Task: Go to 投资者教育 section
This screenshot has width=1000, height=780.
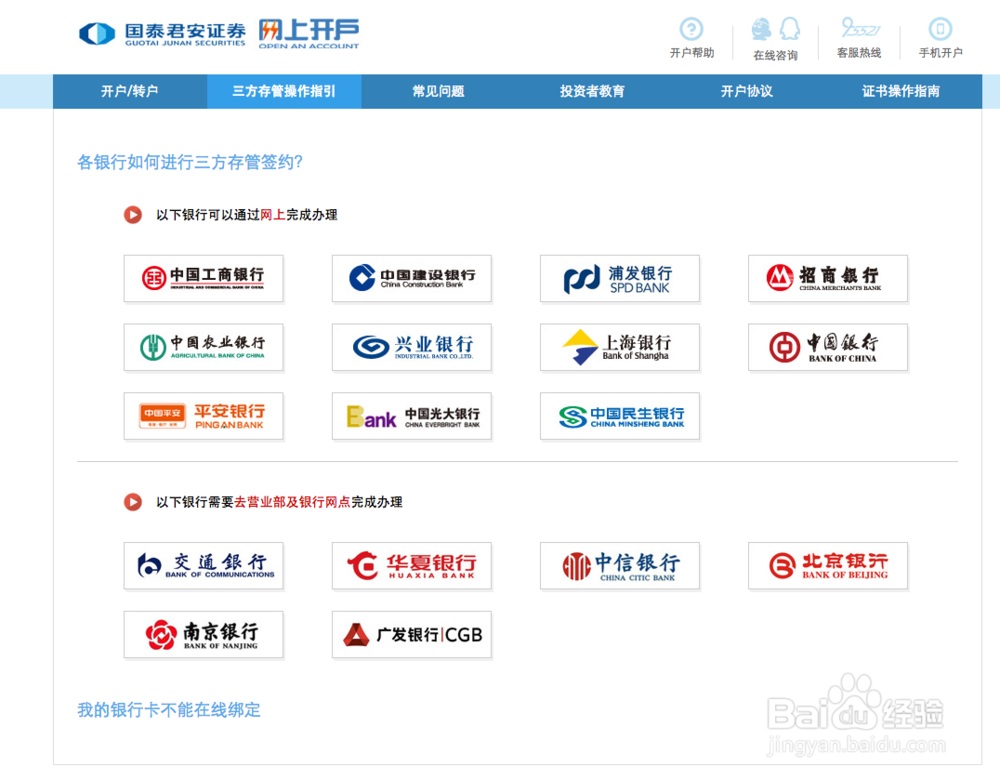Action: 592,91
